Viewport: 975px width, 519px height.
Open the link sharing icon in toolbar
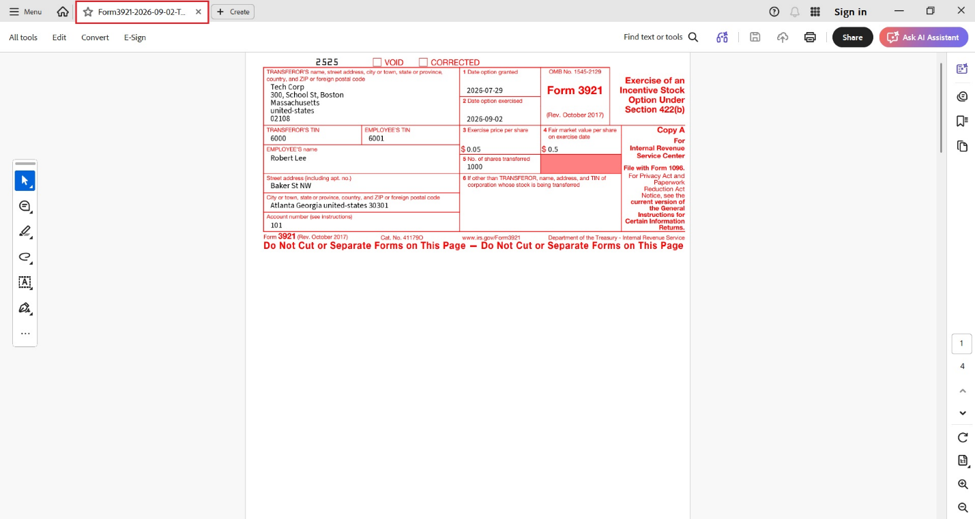point(722,37)
